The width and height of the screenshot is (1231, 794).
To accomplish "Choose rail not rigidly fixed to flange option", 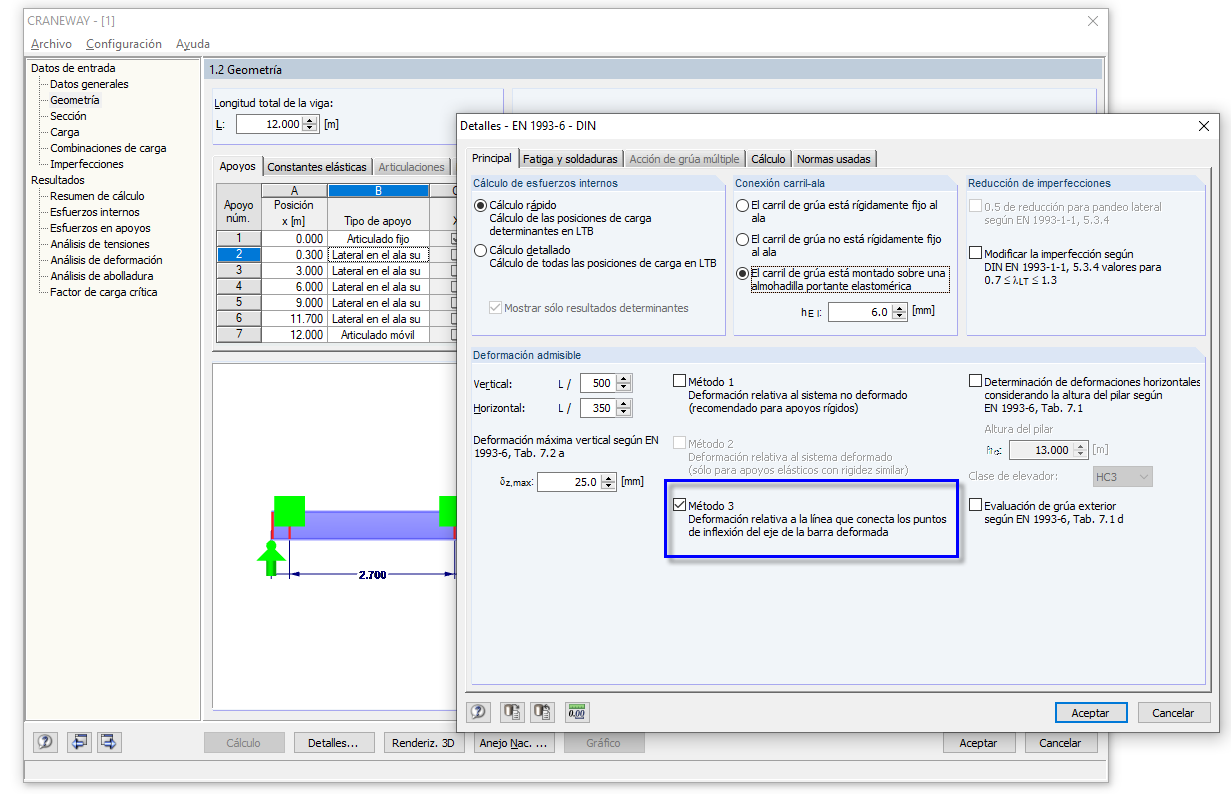I will pyautogui.click(x=742, y=240).
